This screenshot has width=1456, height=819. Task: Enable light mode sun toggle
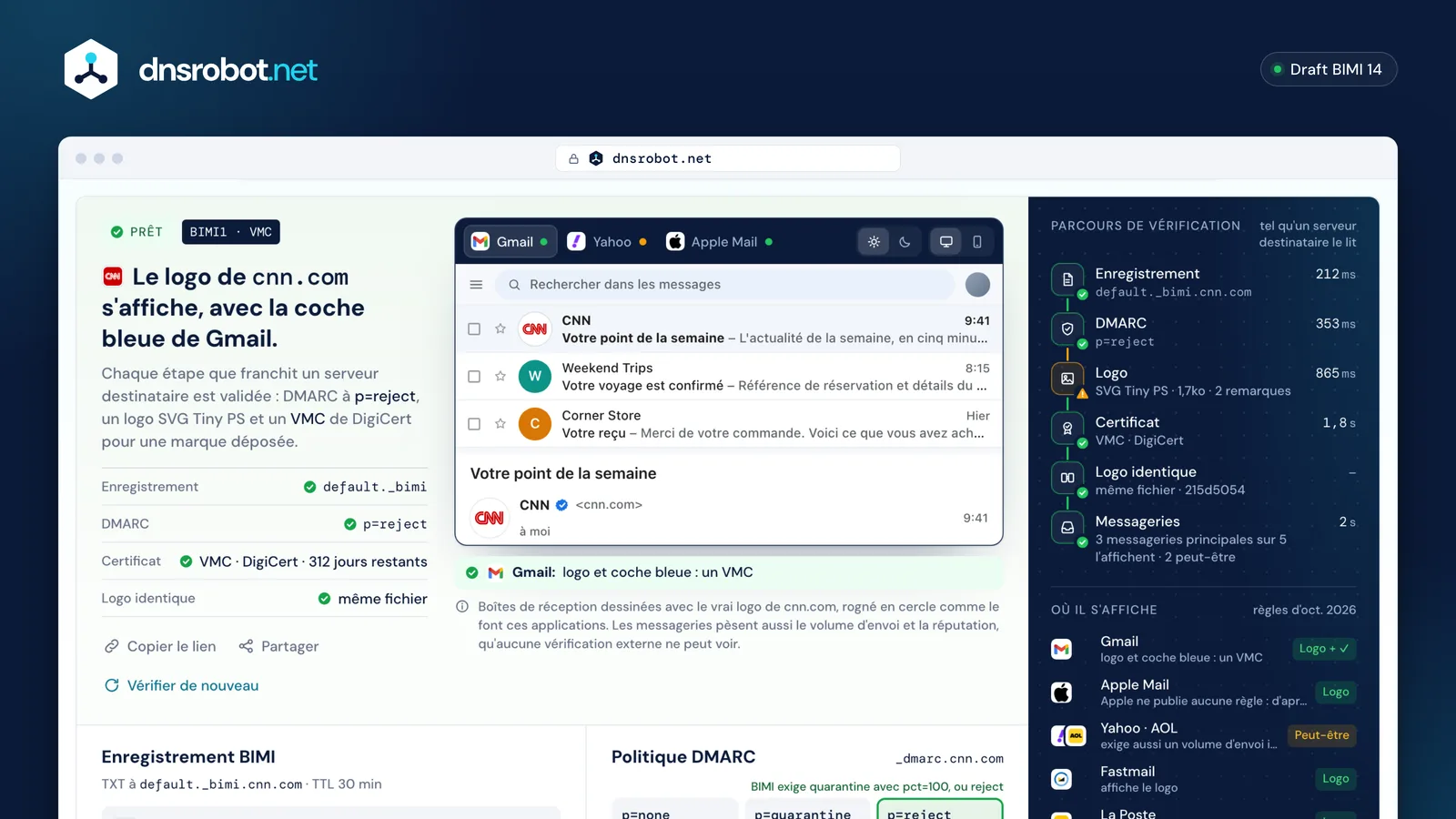click(874, 242)
